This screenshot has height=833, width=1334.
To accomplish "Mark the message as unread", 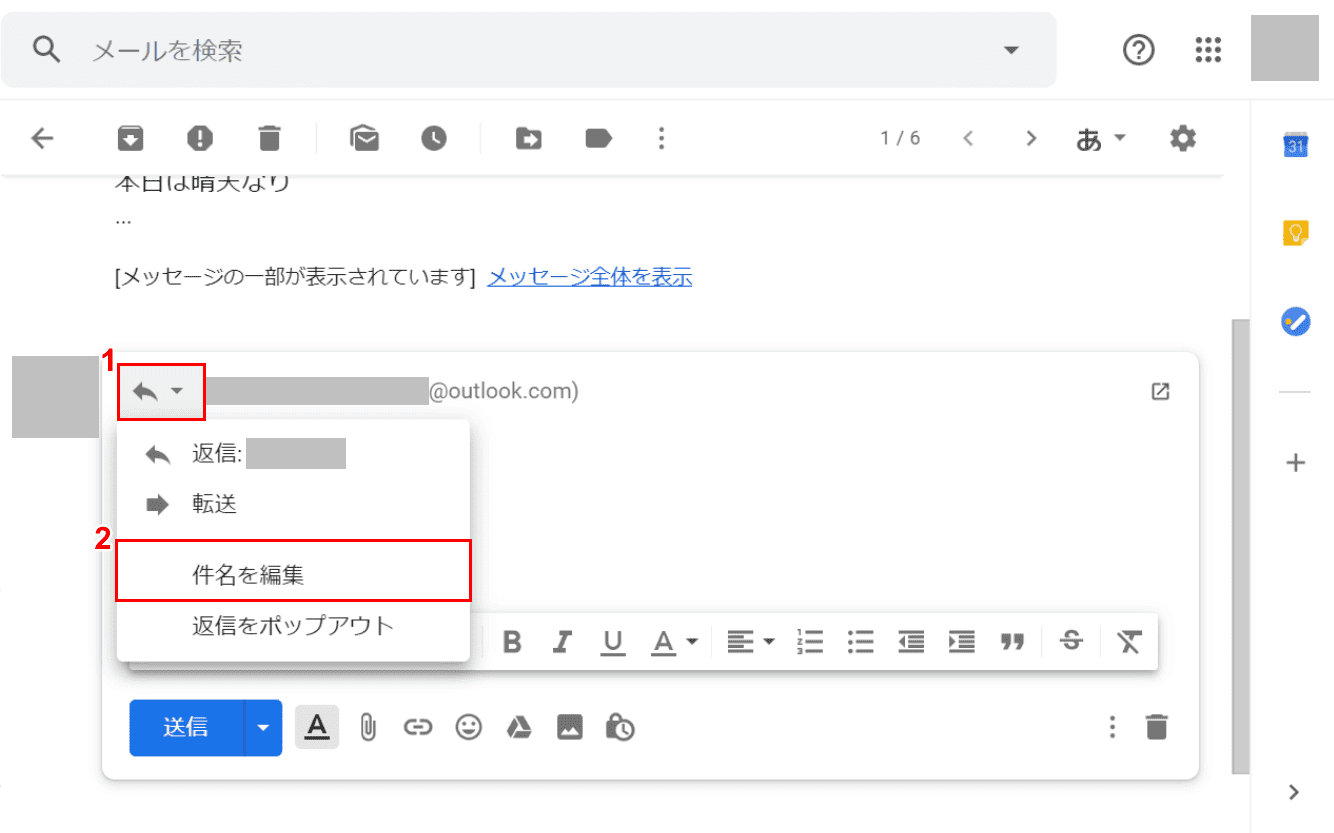I will tap(365, 138).
